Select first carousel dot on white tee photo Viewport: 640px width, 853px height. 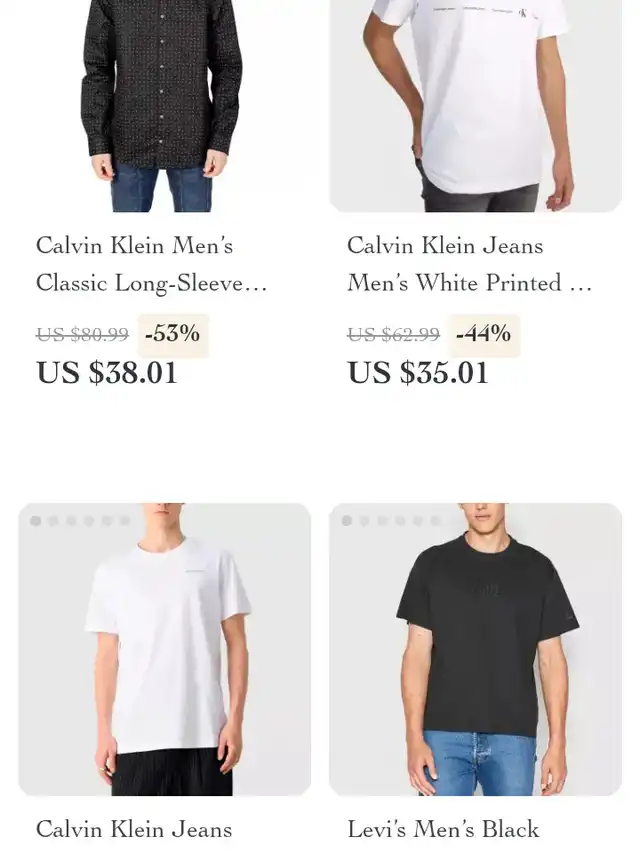pyautogui.click(x=35, y=521)
